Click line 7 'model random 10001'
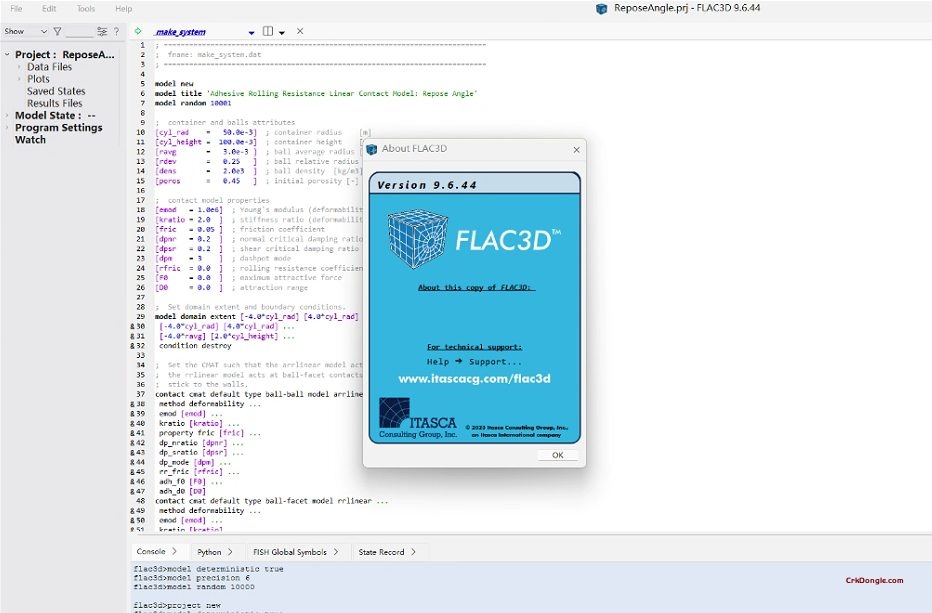 pos(193,103)
